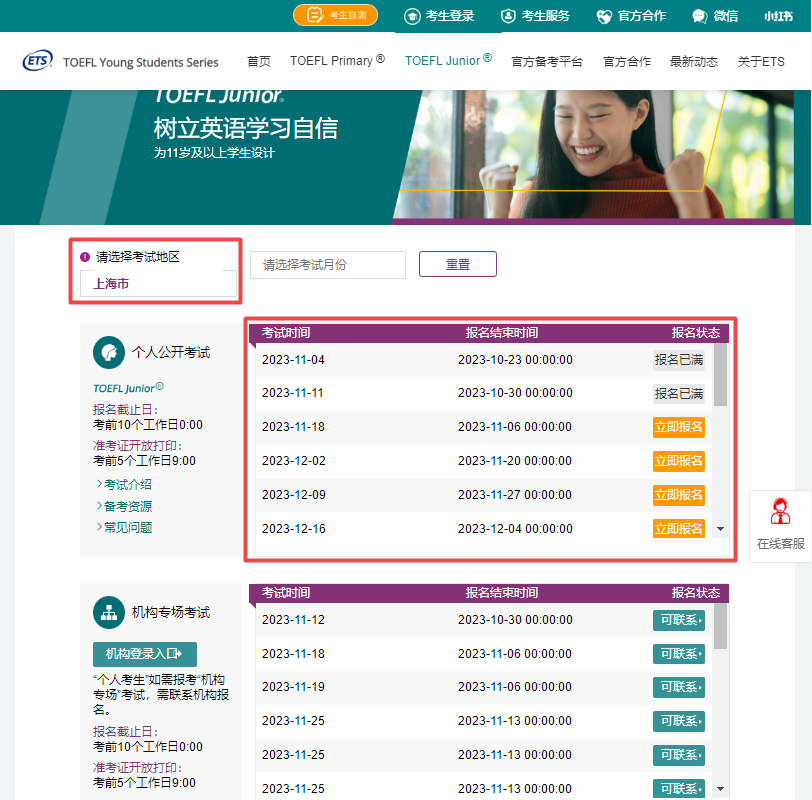Click the down arrow of the institution exam list scrollbar
The height and width of the screenshot is (800, 812).
click(x=720, y=789)
